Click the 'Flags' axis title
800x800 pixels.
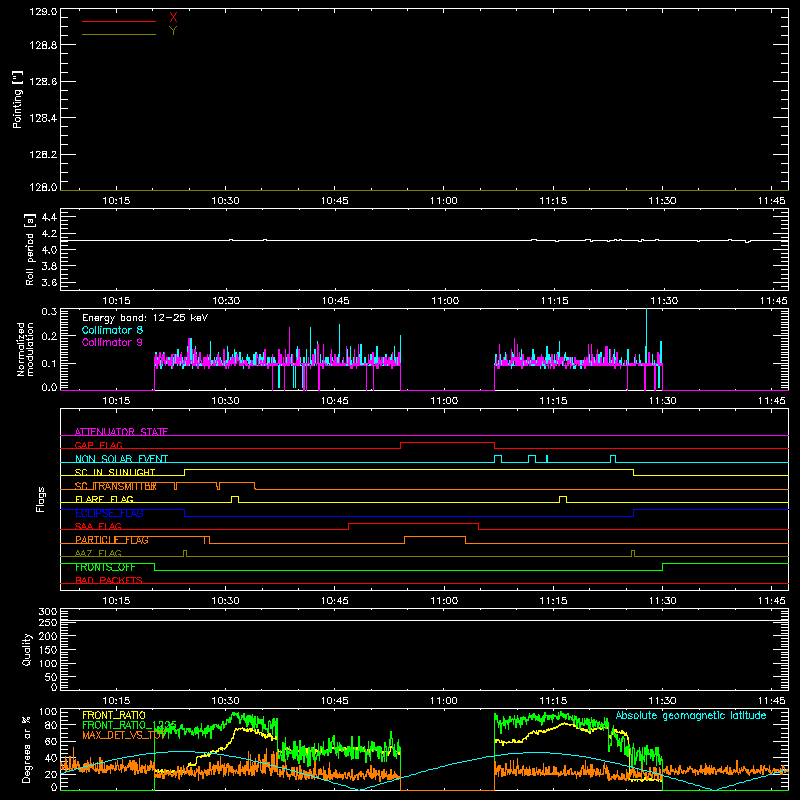pos(40,499)
